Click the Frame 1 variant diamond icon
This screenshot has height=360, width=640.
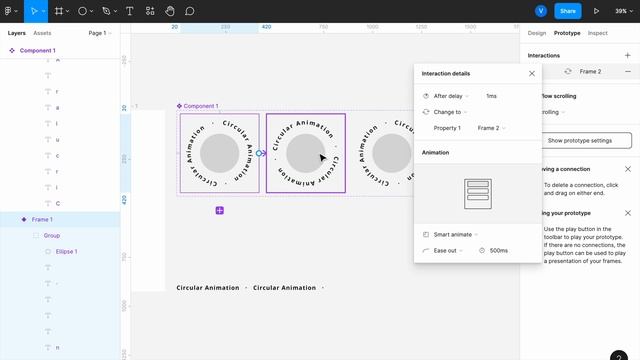pos(24,220)
